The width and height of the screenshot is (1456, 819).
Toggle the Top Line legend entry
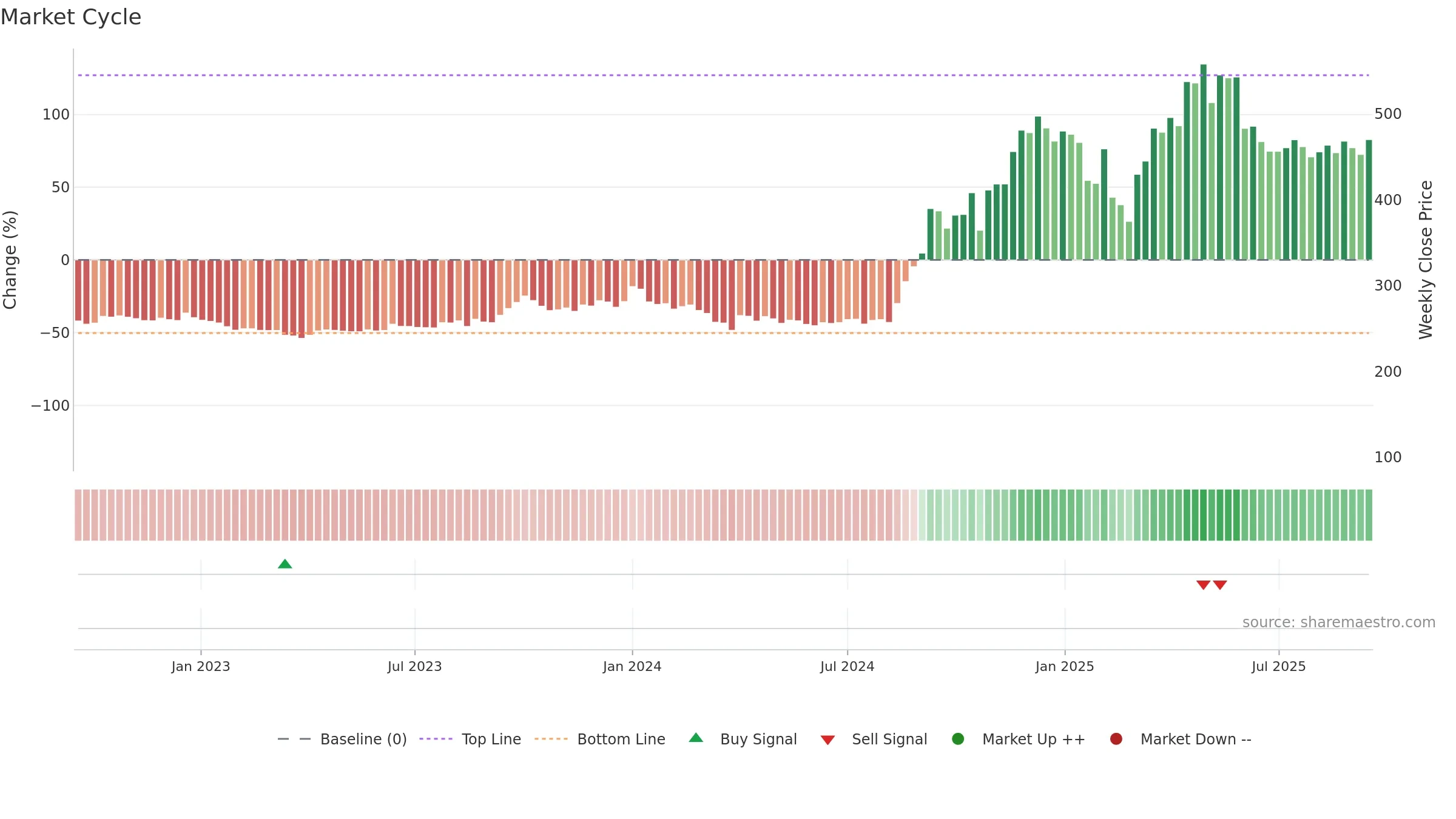(x=470, y=739)
